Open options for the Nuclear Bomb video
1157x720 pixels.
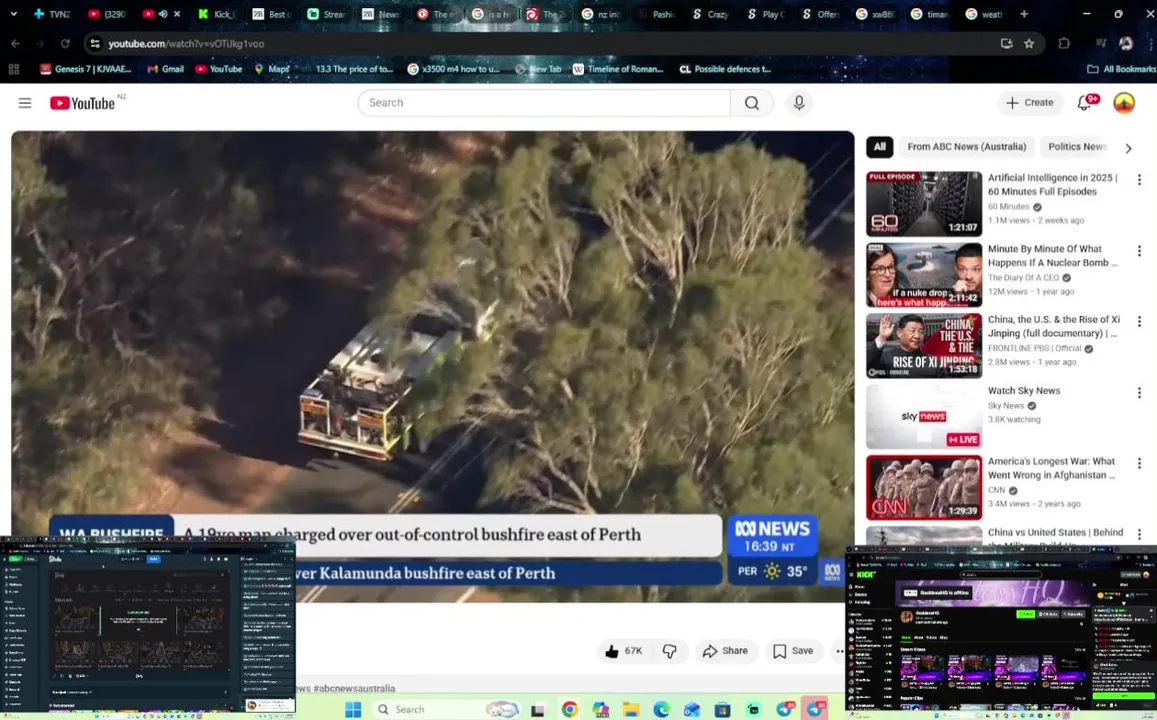[x=1139, y=251]
